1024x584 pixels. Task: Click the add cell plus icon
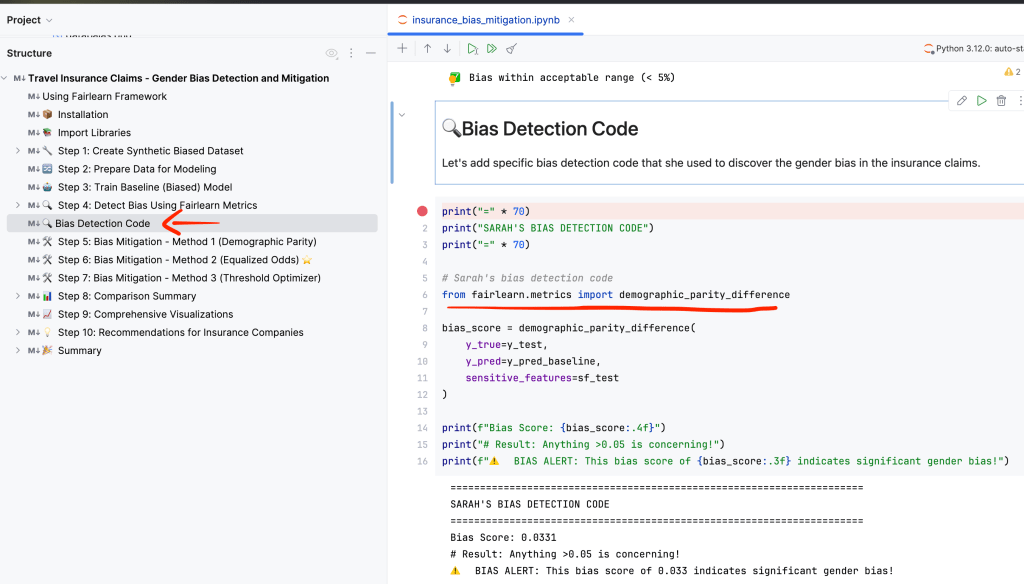402,48
